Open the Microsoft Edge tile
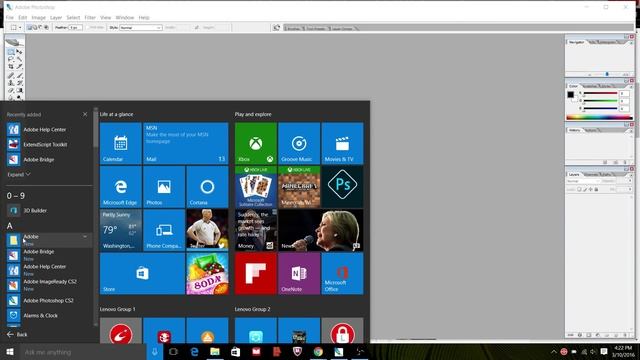The height and width of the screenshot is (360, 640). coord(121,187)
